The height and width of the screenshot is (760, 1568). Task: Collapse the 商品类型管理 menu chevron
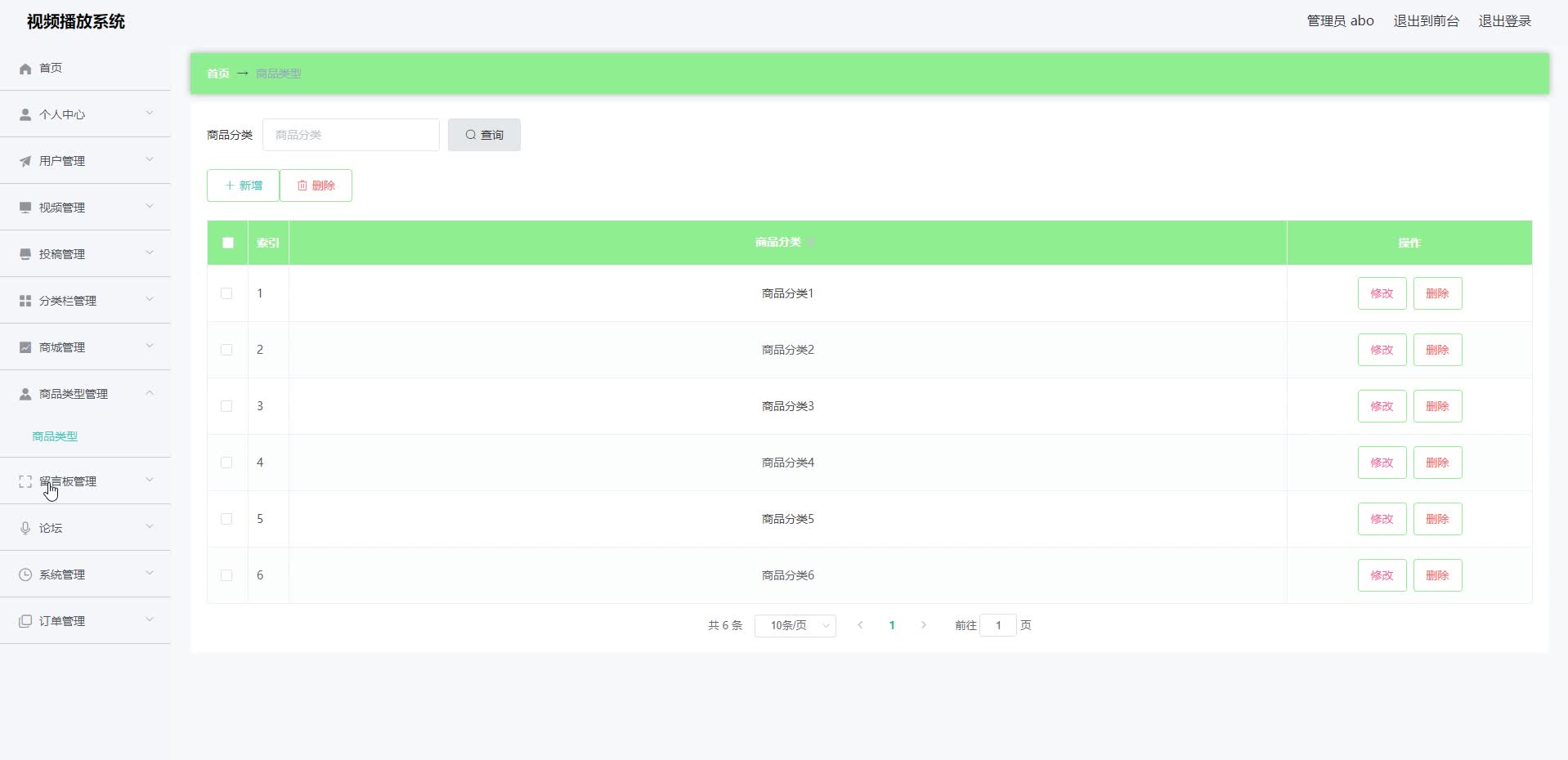[x=150, y=393]
